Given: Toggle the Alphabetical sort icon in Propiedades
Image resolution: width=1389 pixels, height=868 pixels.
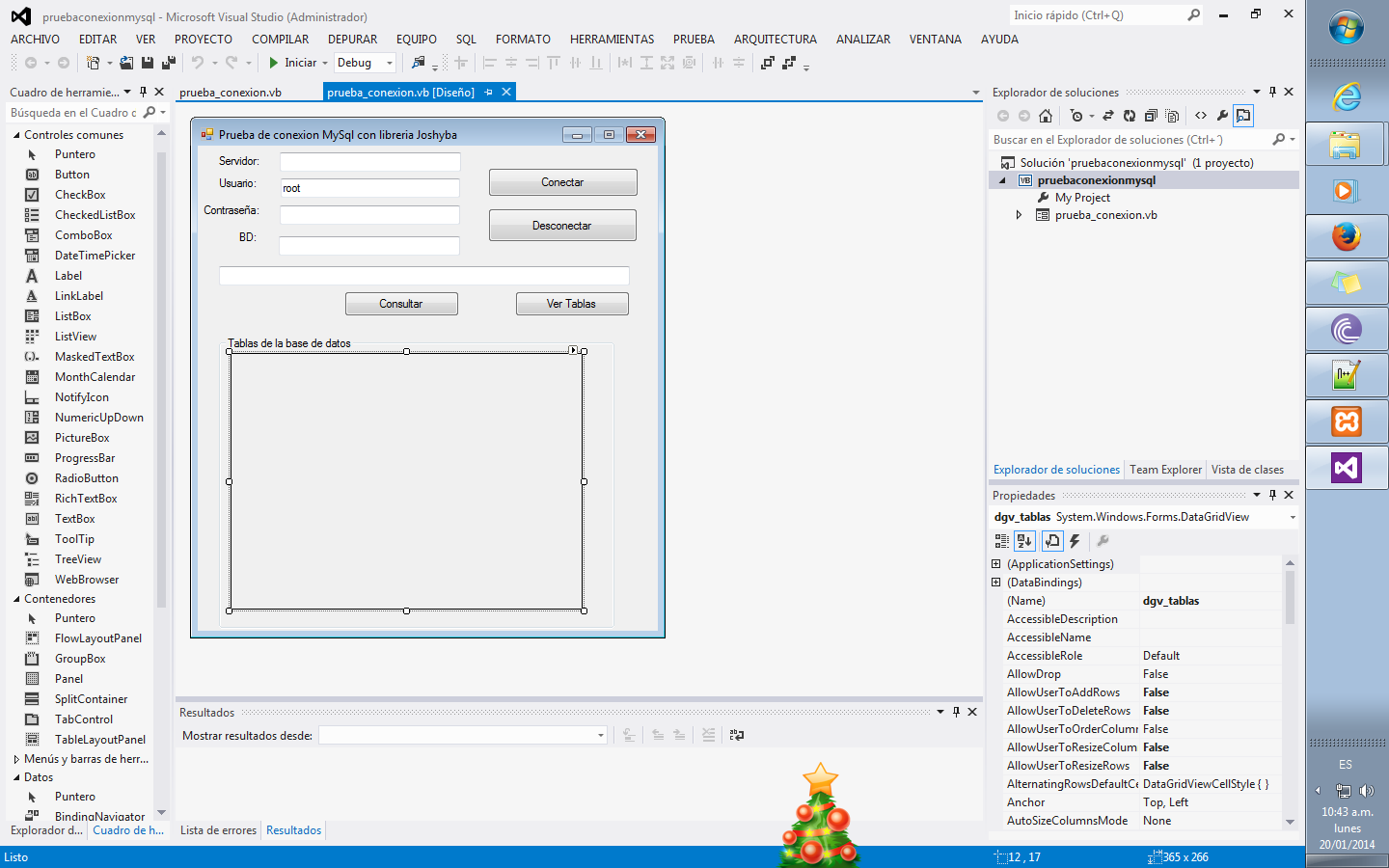Looking at the screenshot, I should click(x=1024, y=541).
